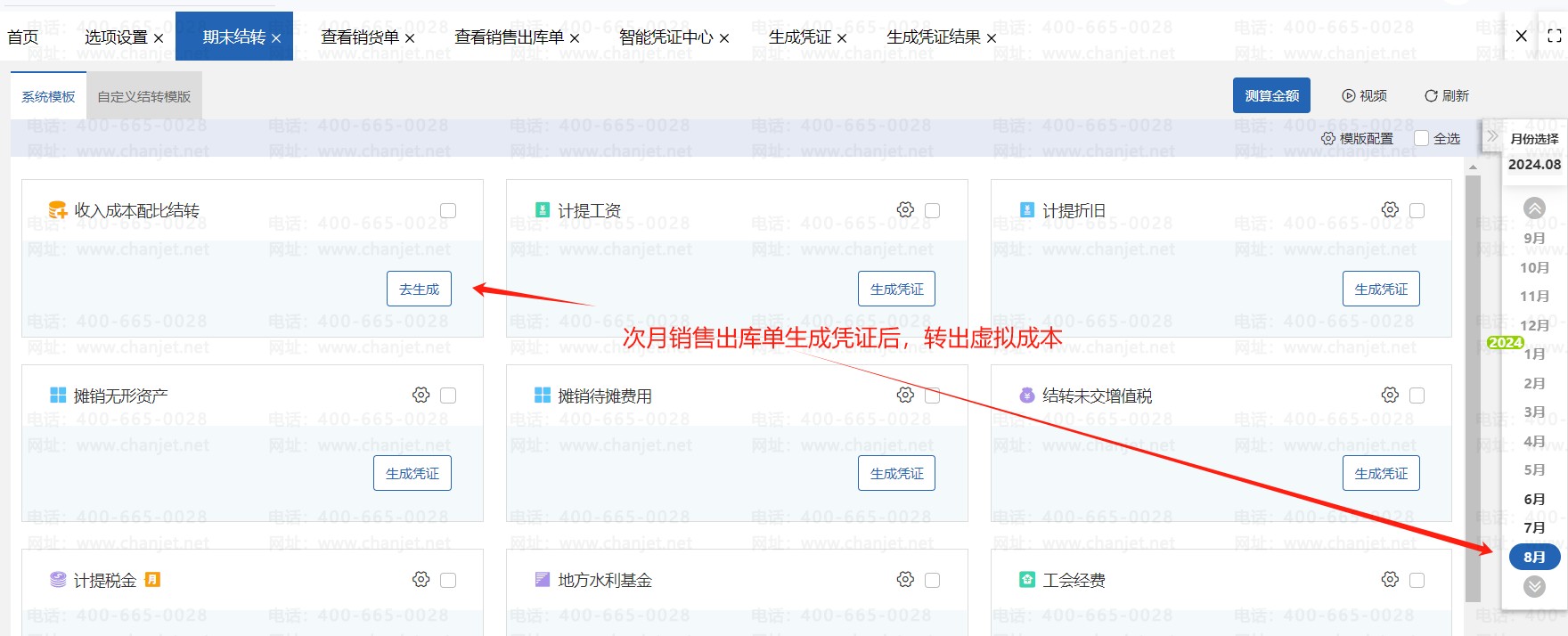Tick the 收入成本配比结转 checkbox

pos(448,210)
